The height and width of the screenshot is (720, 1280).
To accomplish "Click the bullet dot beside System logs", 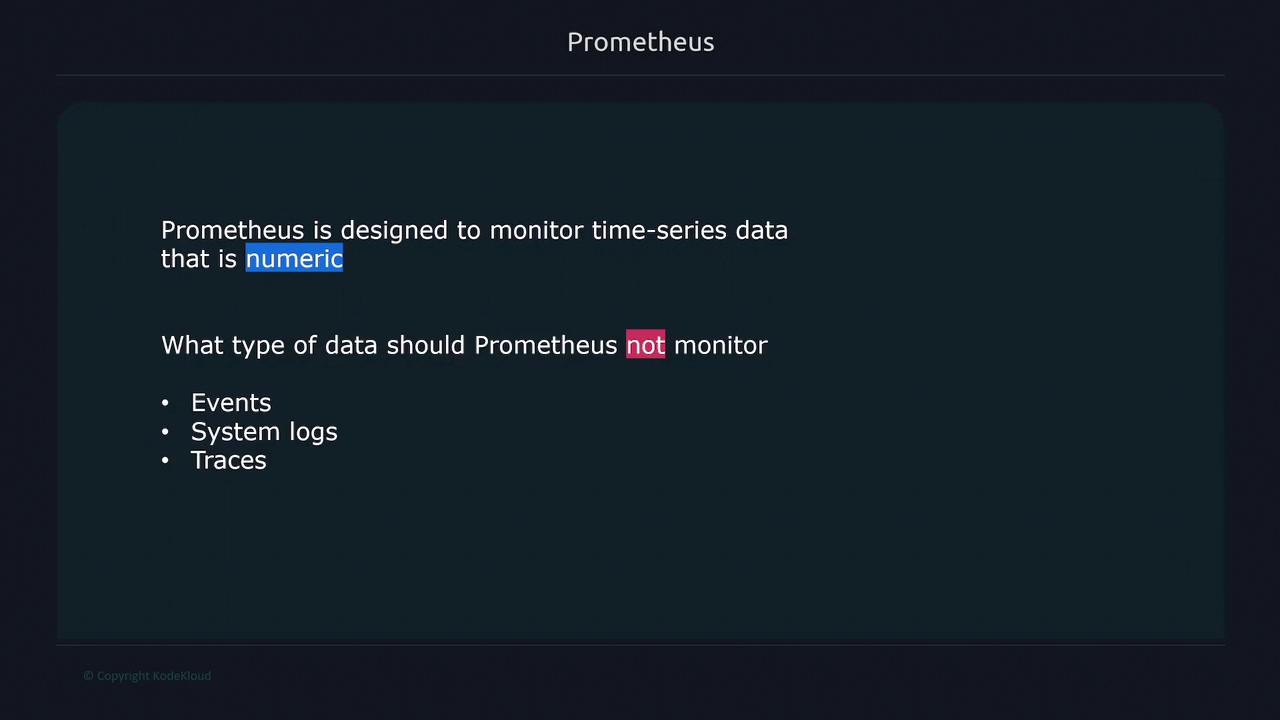I will [x=165, y=432].
